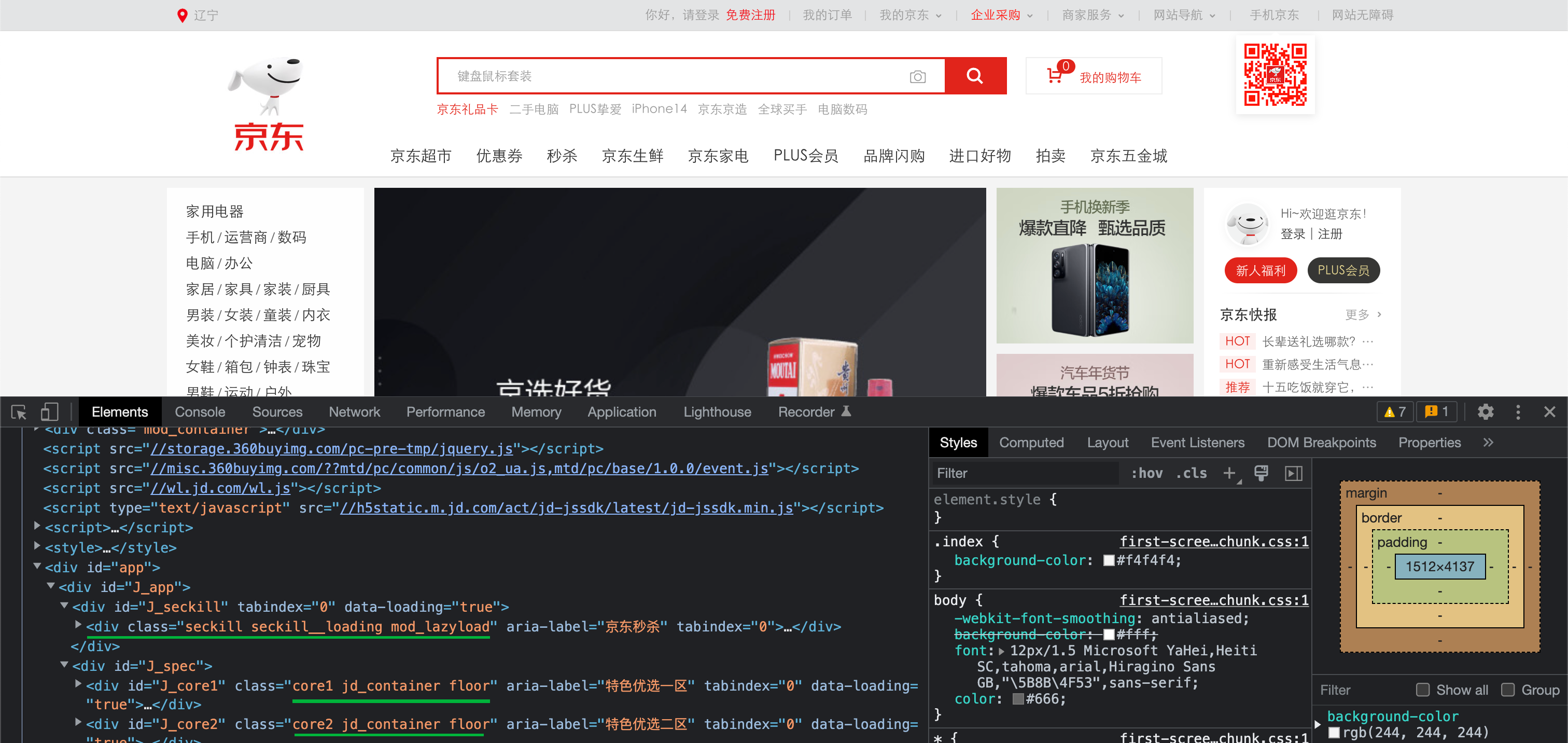Click the inspect element picker icon
Screen dimensions: 1568x743
pyautogui.click(x=19, y=412)
